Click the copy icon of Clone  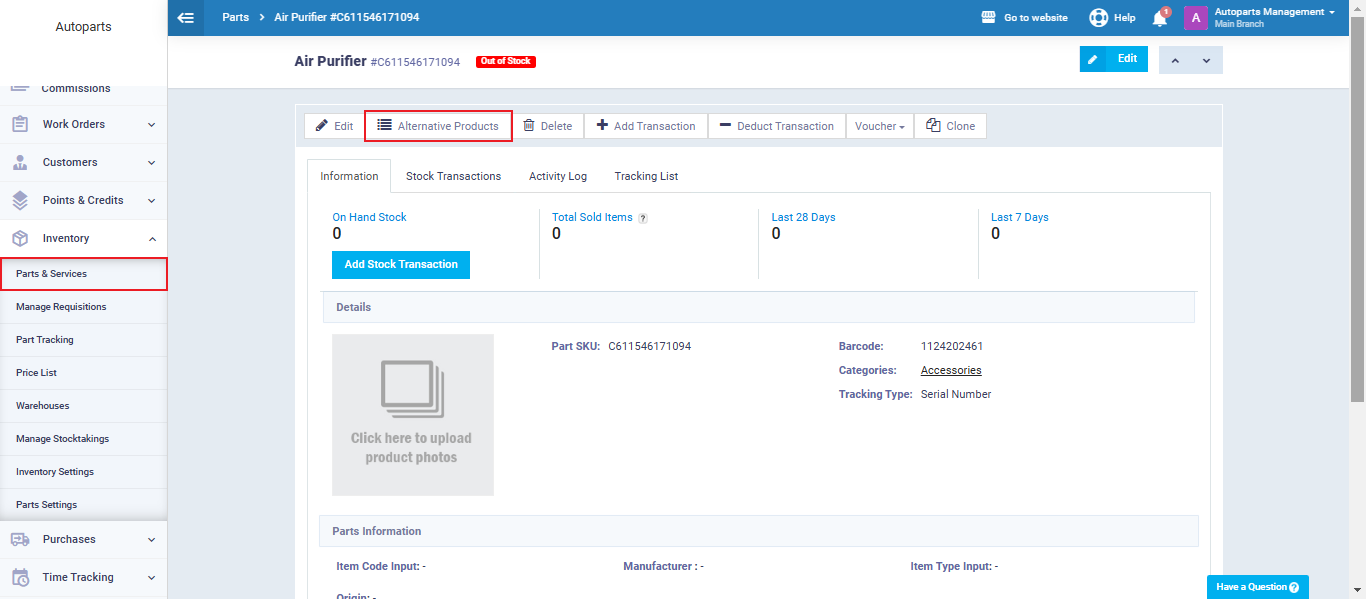point(933,126)
